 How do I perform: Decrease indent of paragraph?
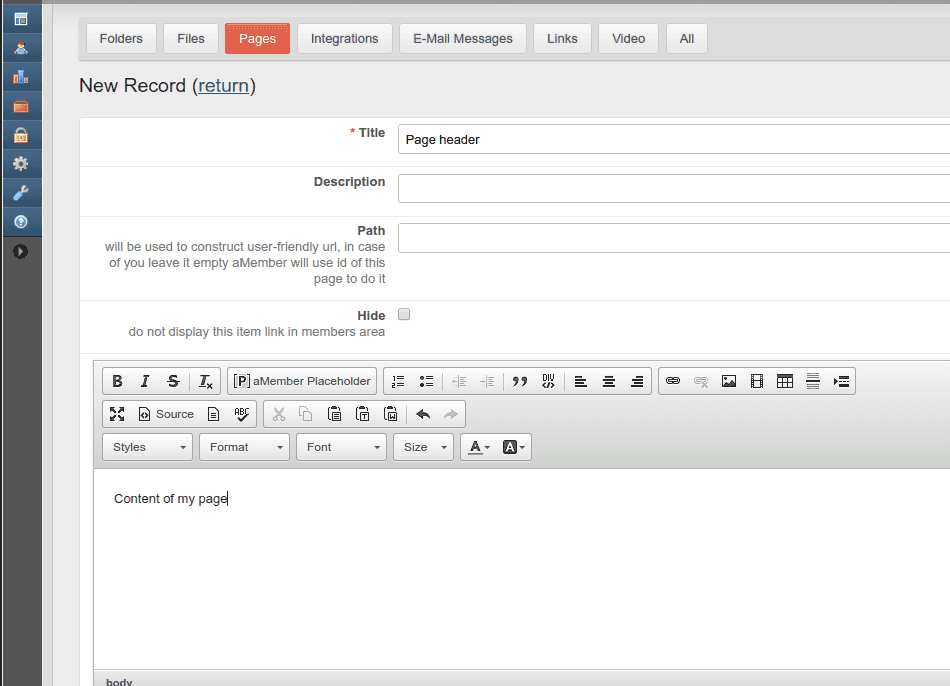pyautogui.click(x=459, y=381)
